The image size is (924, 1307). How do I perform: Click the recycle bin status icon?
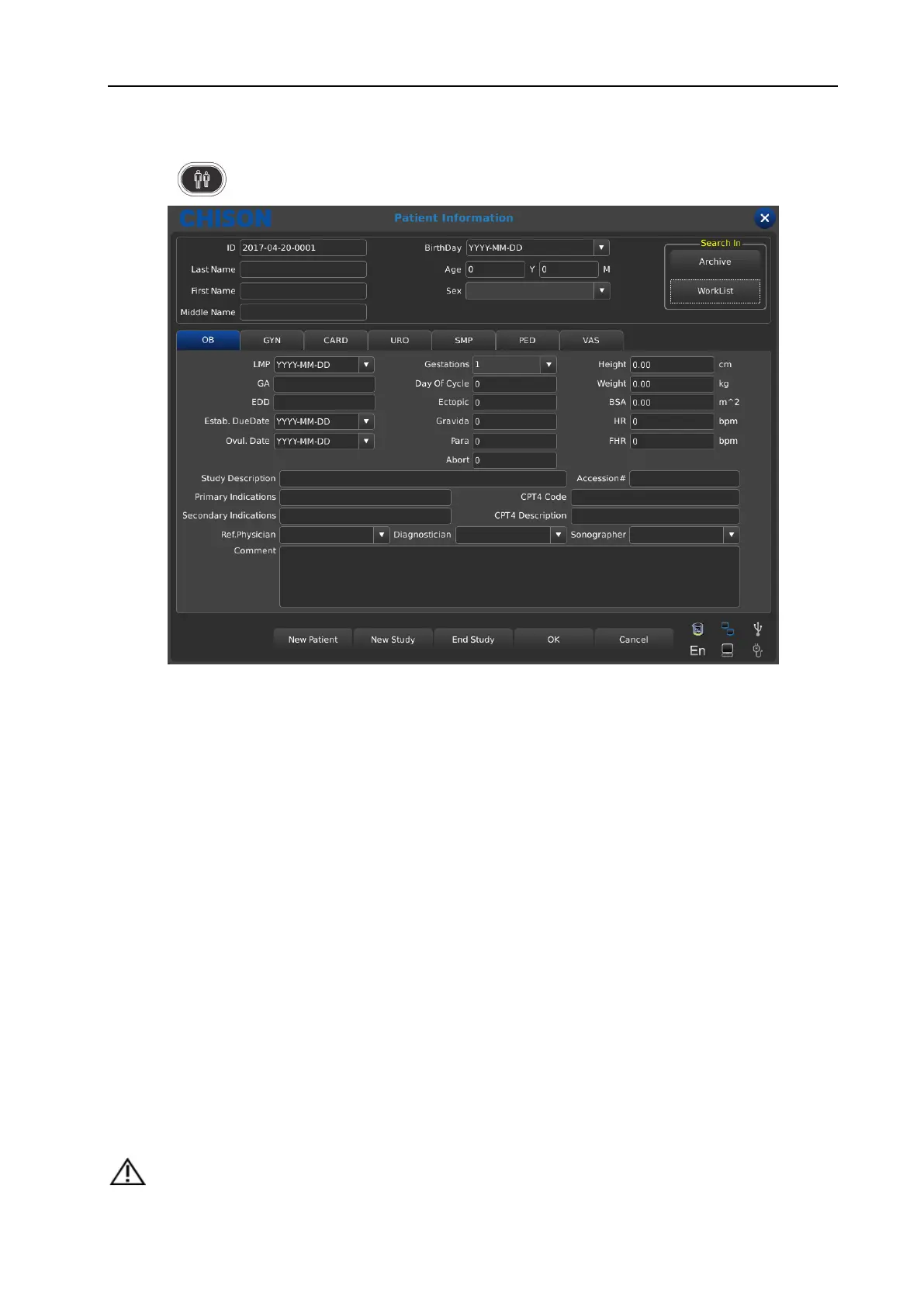coord(697,629)
